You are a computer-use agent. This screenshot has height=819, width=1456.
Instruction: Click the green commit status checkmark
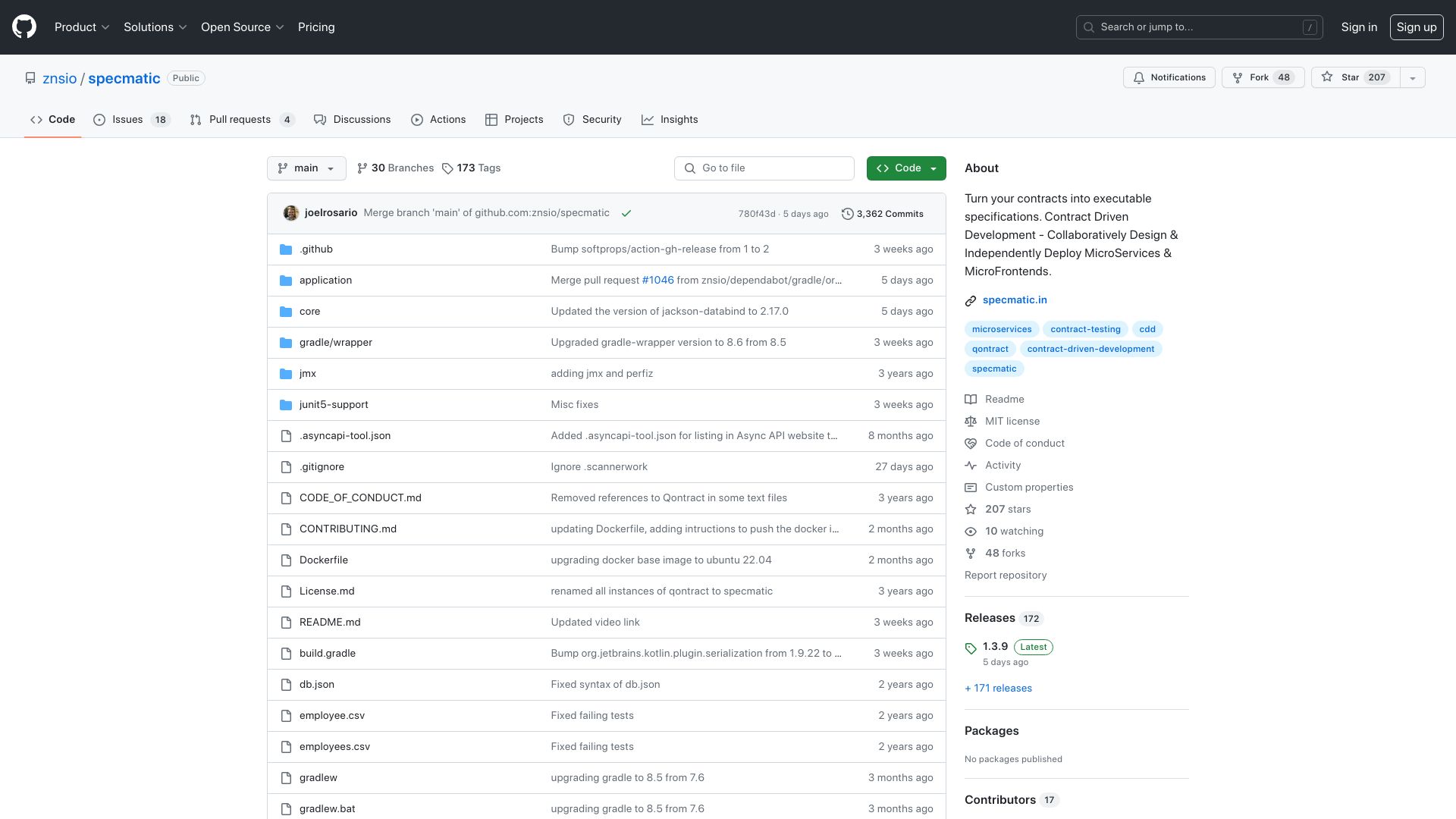(x=626, y=214)
